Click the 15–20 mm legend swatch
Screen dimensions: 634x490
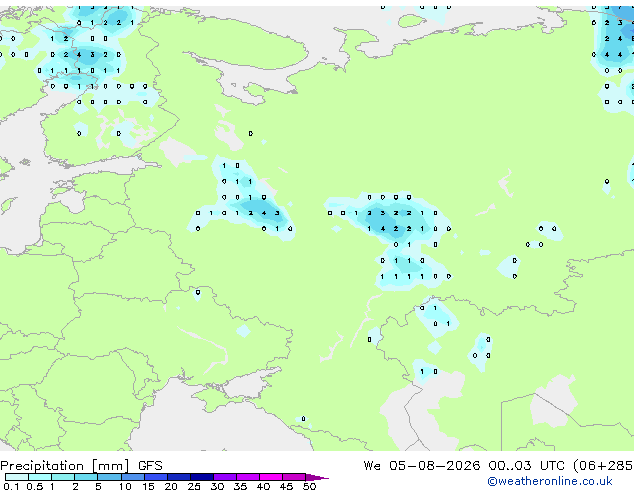click(156, 477)
